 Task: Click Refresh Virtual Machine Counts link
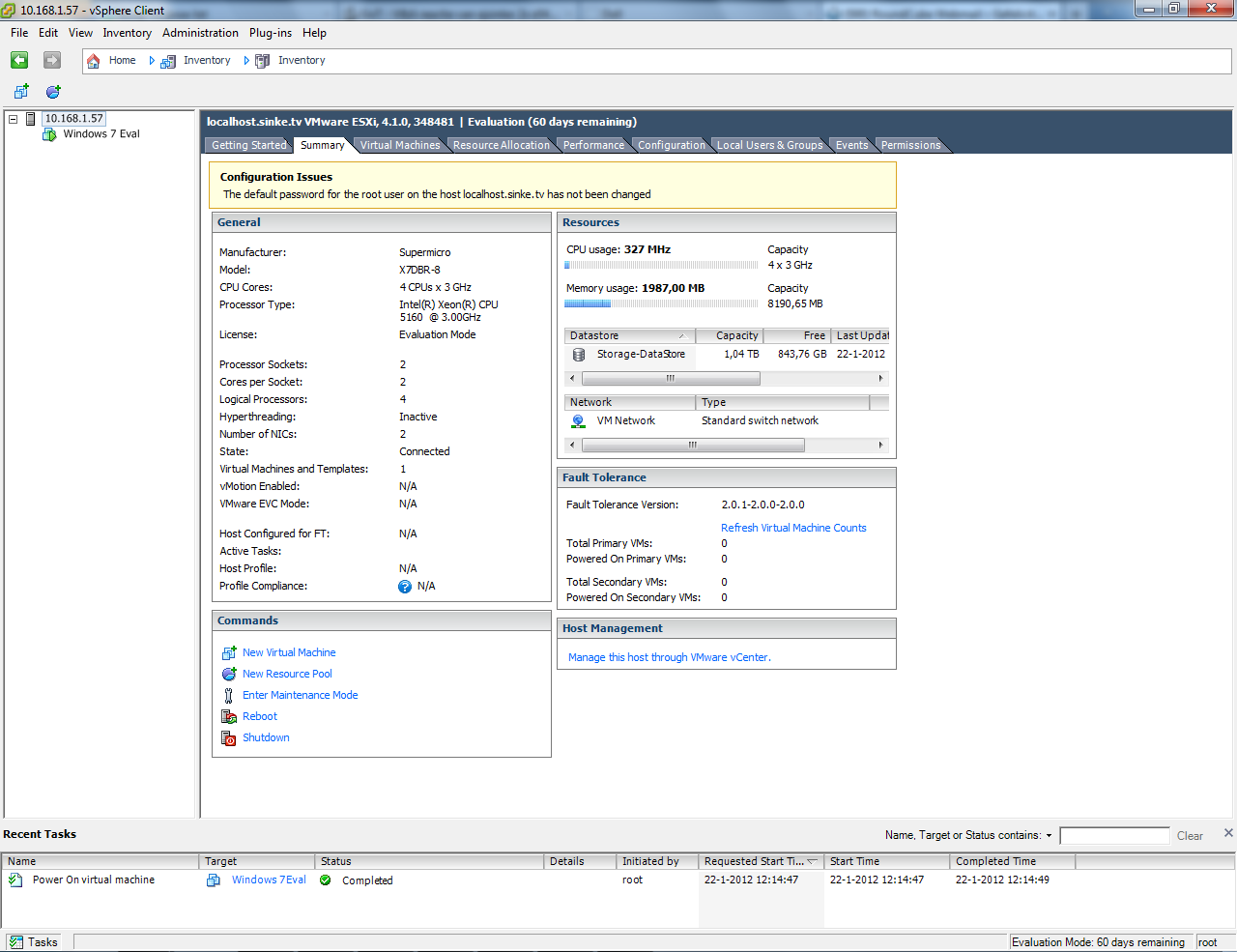[x=793, y=528]
